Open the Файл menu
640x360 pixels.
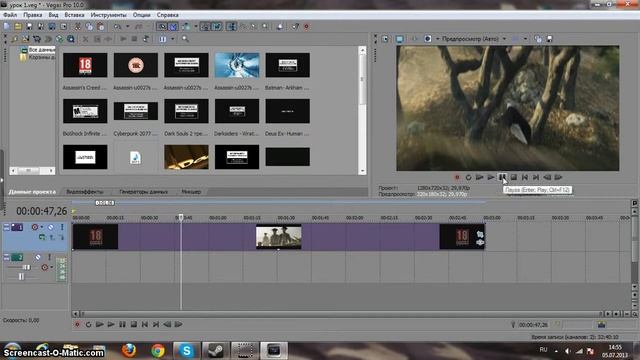coord(10,15)
